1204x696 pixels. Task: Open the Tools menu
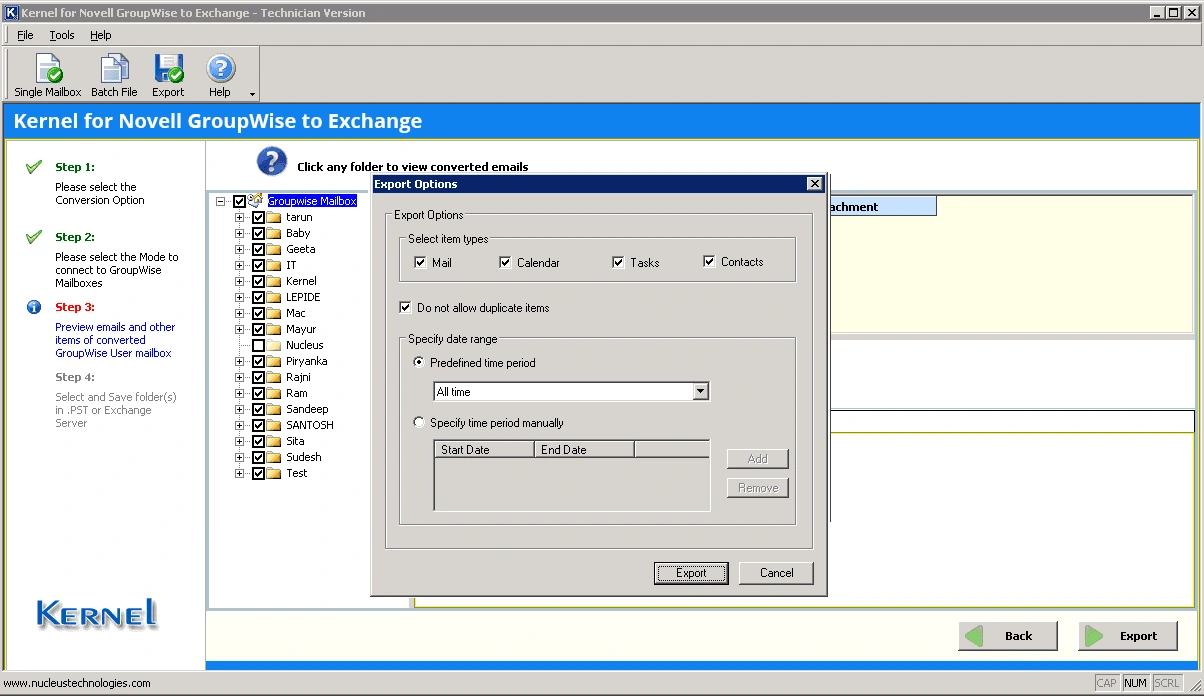point(62,35)
